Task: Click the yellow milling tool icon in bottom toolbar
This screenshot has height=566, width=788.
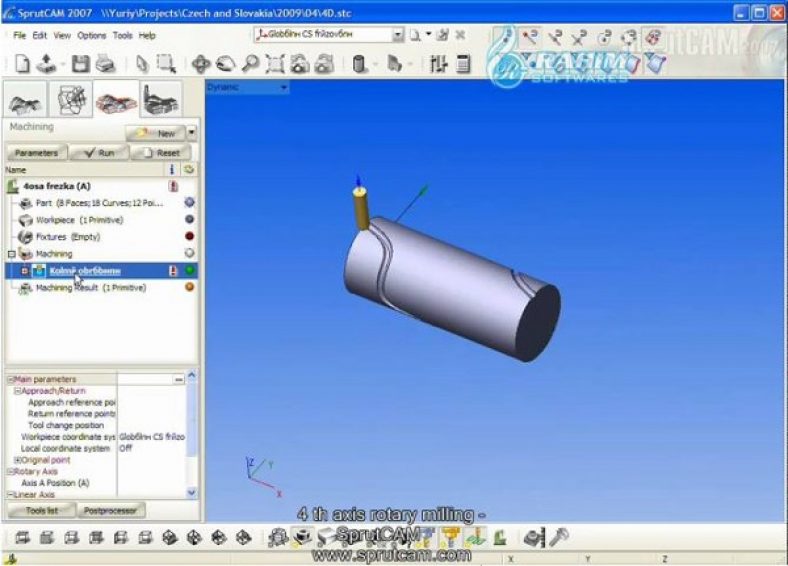Action: [x=451, y=537]
